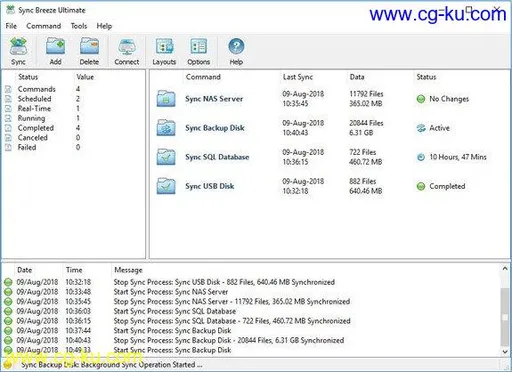The width and height of the screenshot is (512, 372).
Task: Click the icon beside Scheduled status row
Action: click(9, 99)
